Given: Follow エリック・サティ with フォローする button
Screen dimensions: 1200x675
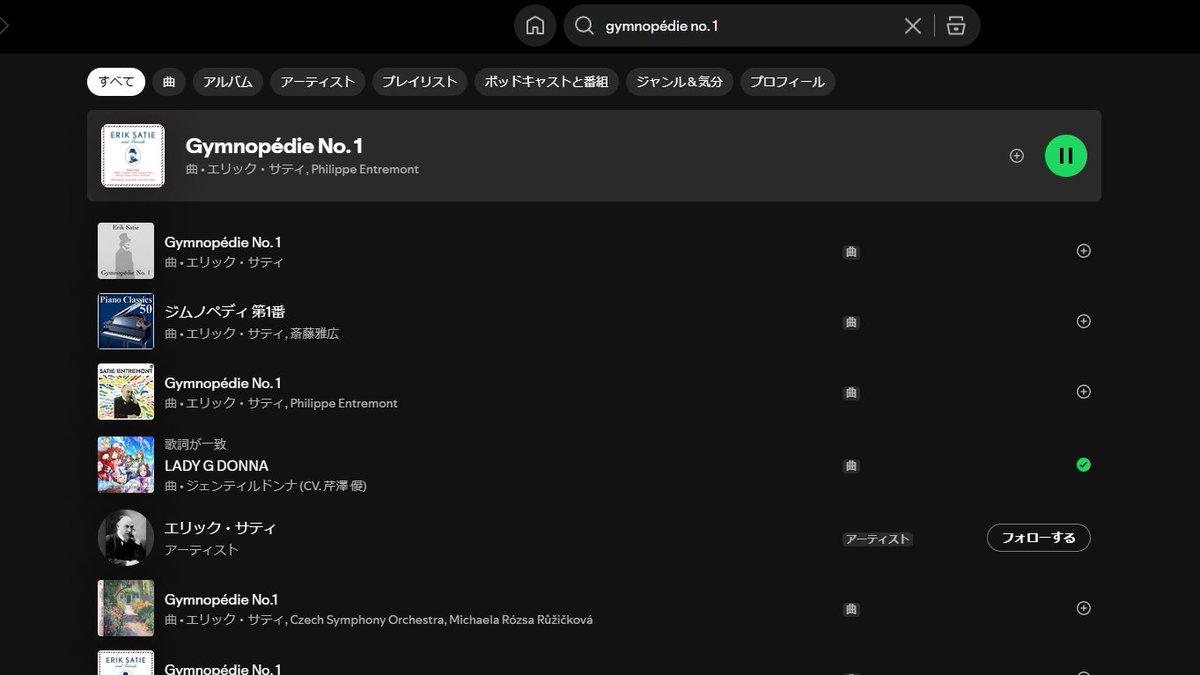Looking at the screenshot, I should (x=1039, y=538).
